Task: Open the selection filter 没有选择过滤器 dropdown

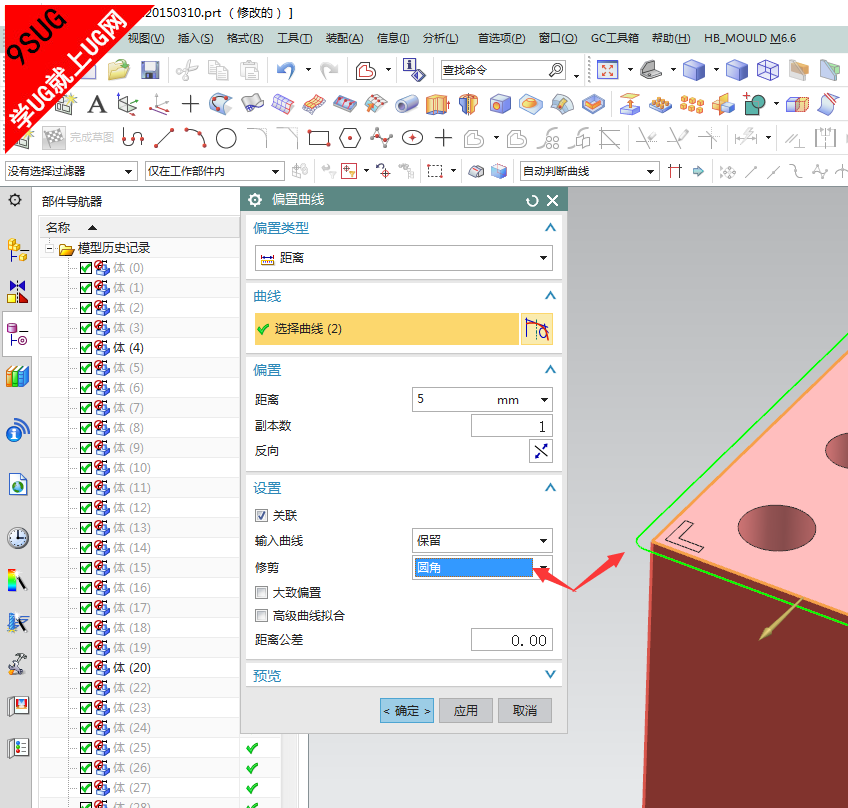Action: click(x=70, y=171)
